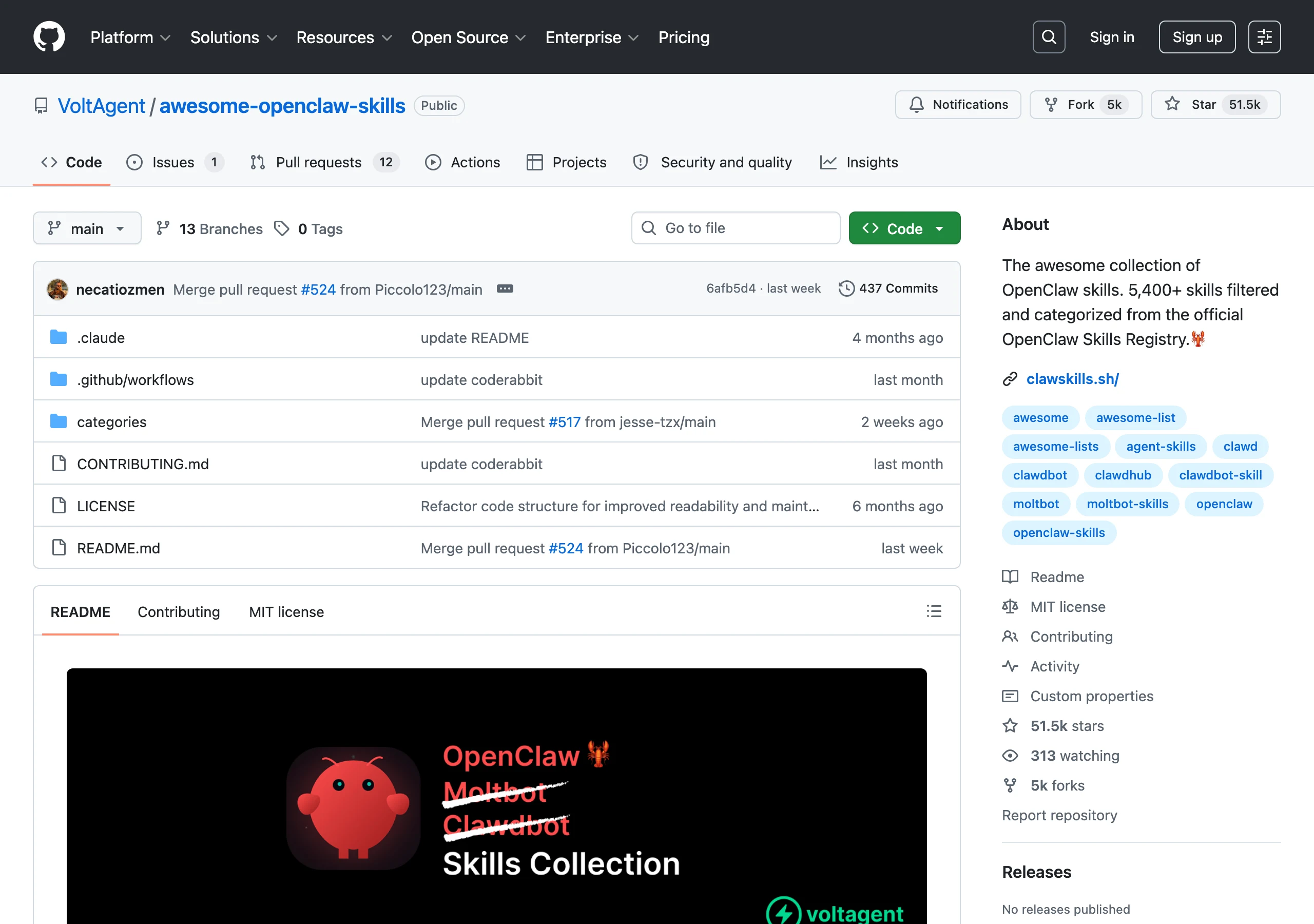Click the categories folder icon
The width and height of the screenshot is (1314, 924).
[x=59, y=421]
